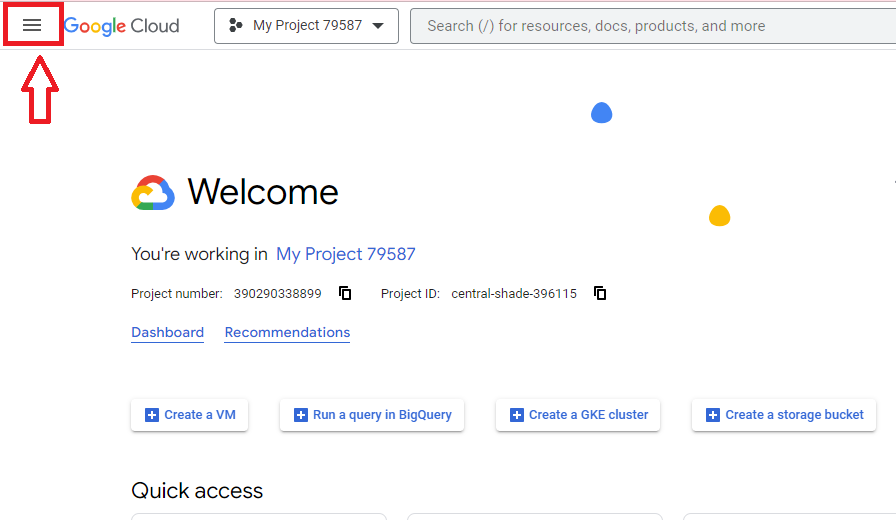The image size is (896, 520).
Task: Open the My Project 79587 project selector
Action: (306, 26)
